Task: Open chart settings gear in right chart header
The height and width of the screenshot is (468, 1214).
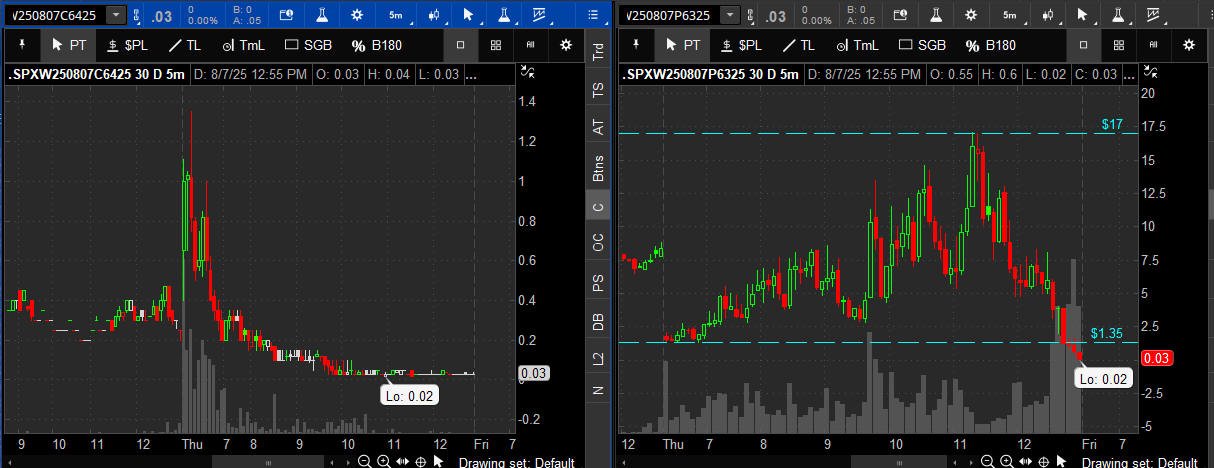Action: point(971,15)
